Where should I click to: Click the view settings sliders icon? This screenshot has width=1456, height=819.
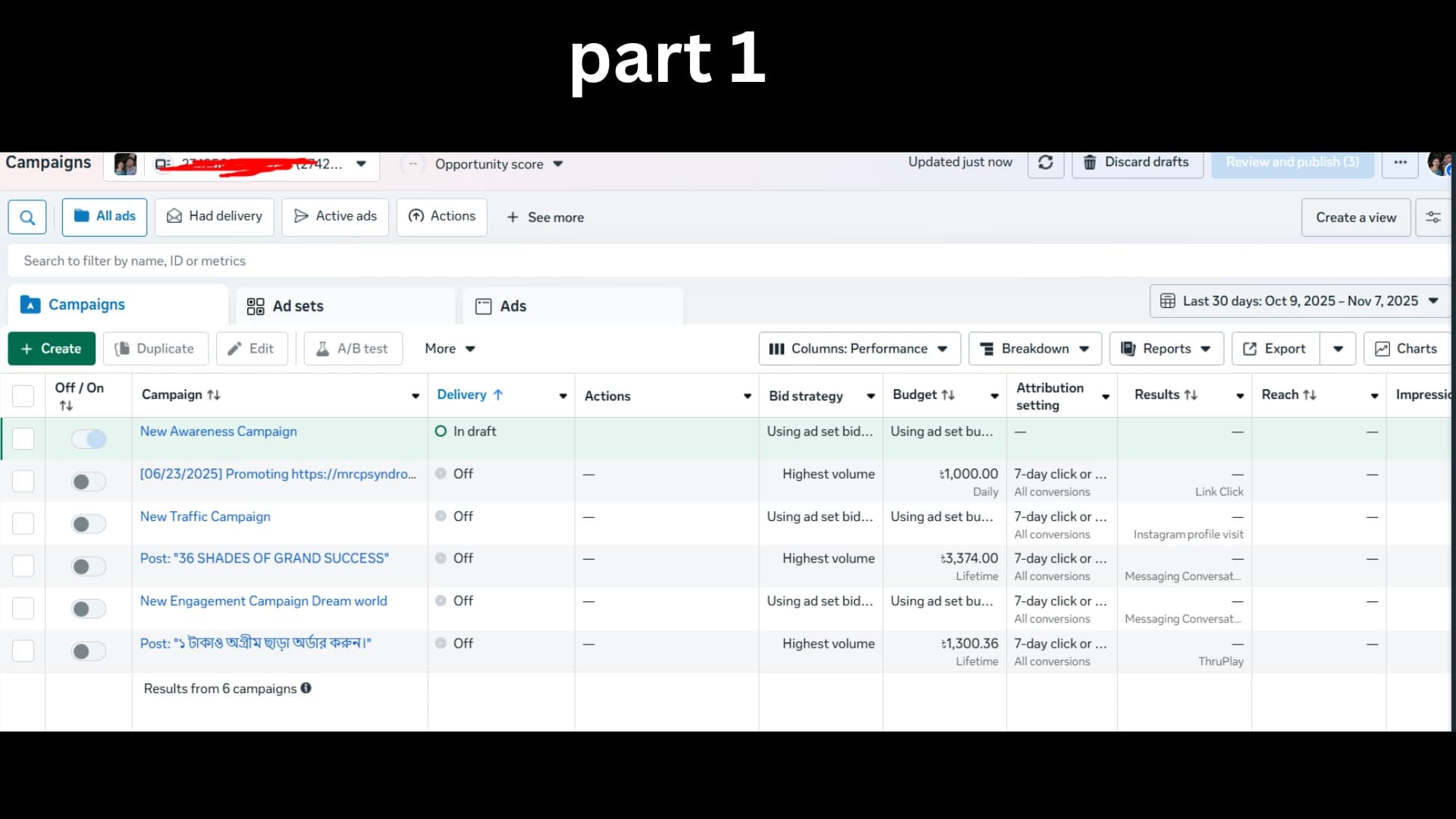click(x=1433, y=218)
